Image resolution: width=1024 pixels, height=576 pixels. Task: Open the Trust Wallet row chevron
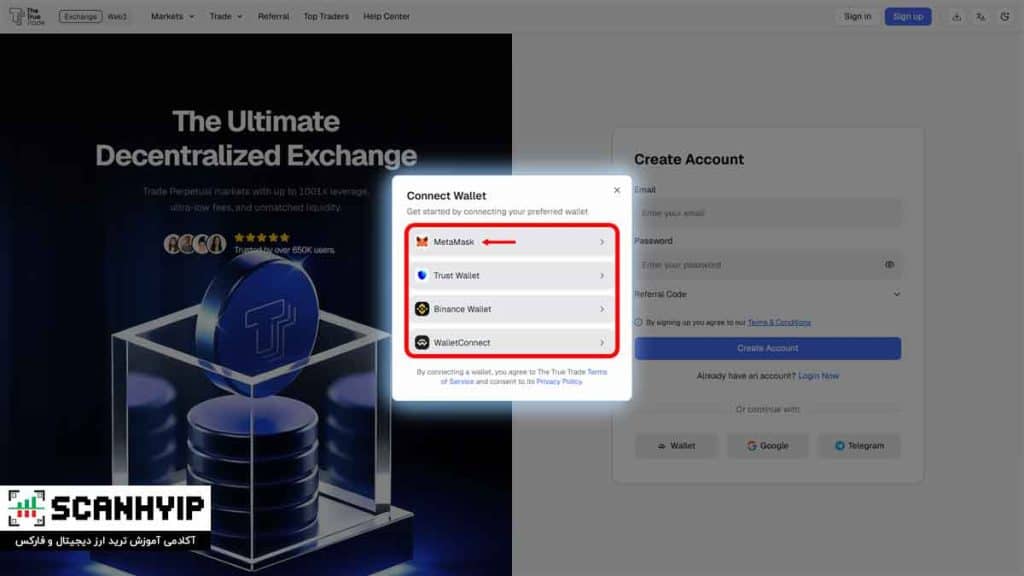[601, 276]
